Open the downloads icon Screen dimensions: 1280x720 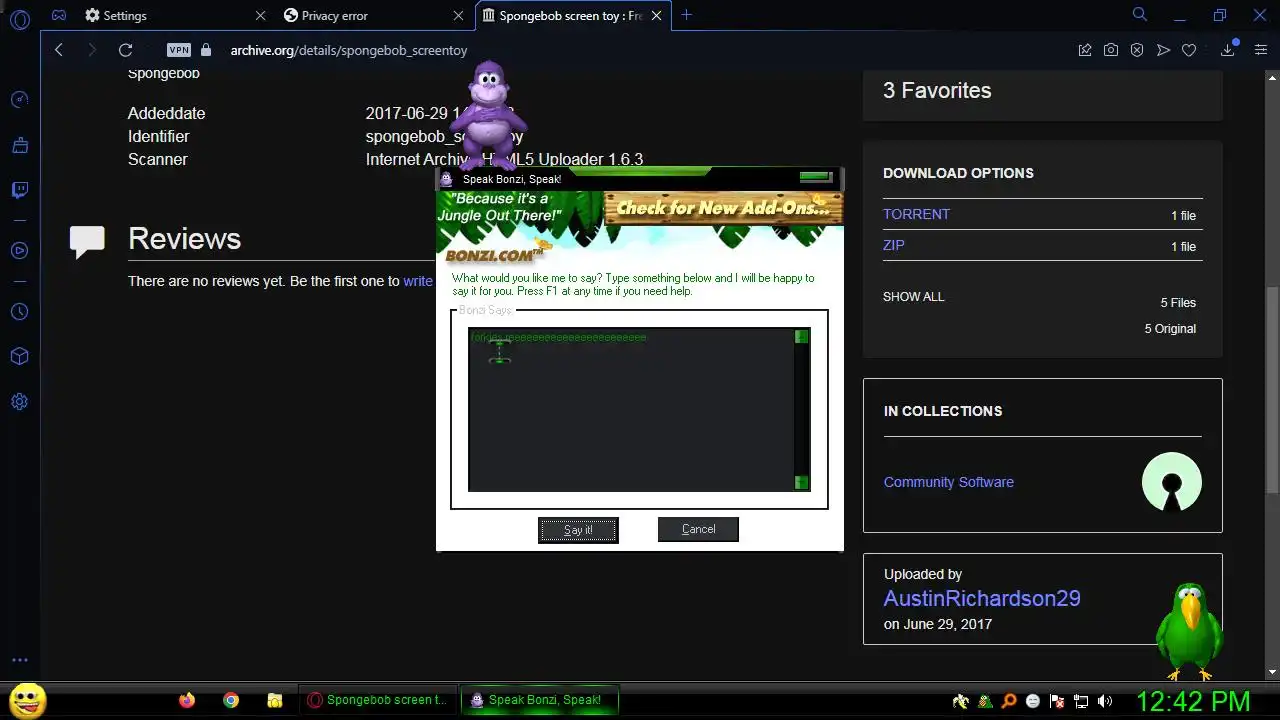1228,49
